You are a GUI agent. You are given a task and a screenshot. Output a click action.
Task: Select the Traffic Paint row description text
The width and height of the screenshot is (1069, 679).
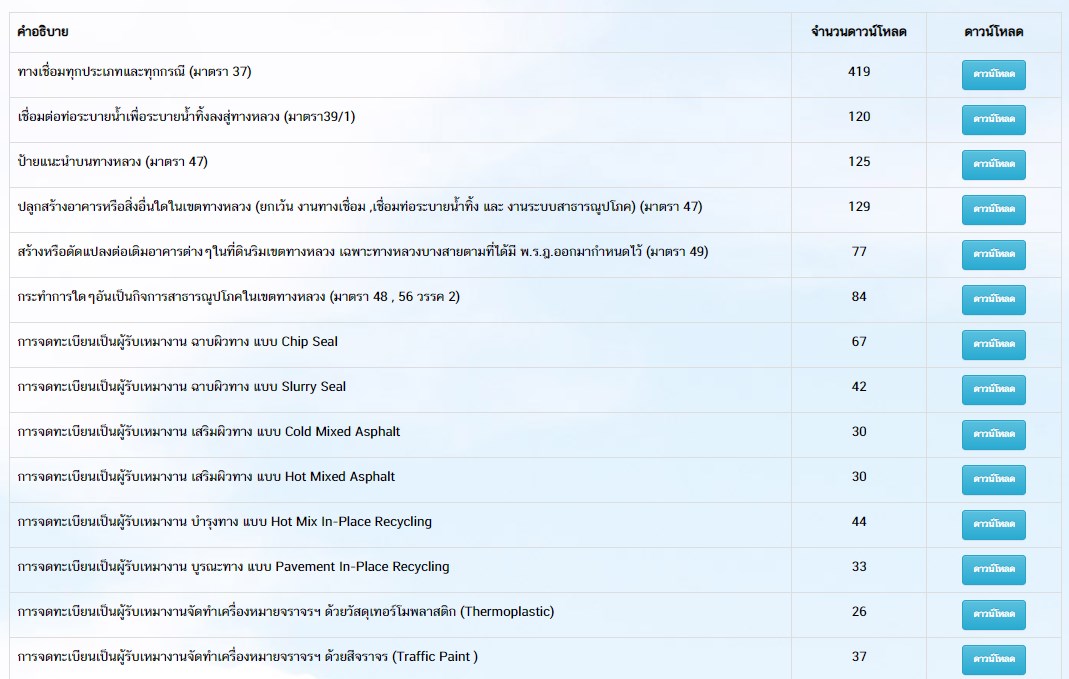(x=248, y=657)
